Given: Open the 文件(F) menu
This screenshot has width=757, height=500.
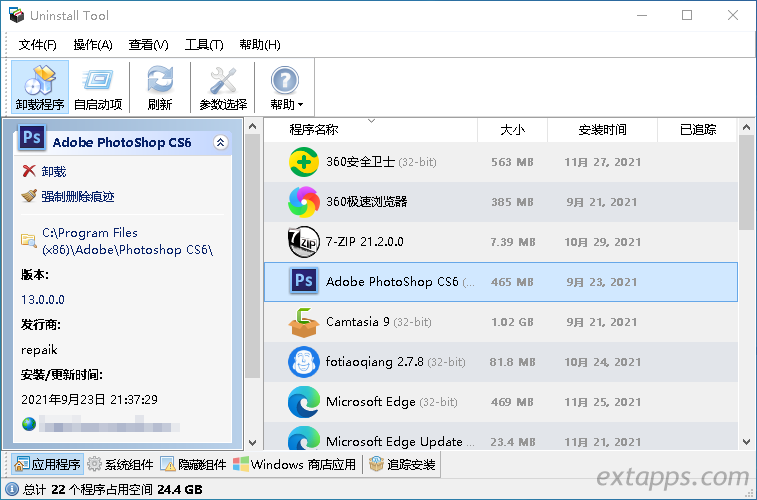Looking at the screenshot, I should pos(37,45).
